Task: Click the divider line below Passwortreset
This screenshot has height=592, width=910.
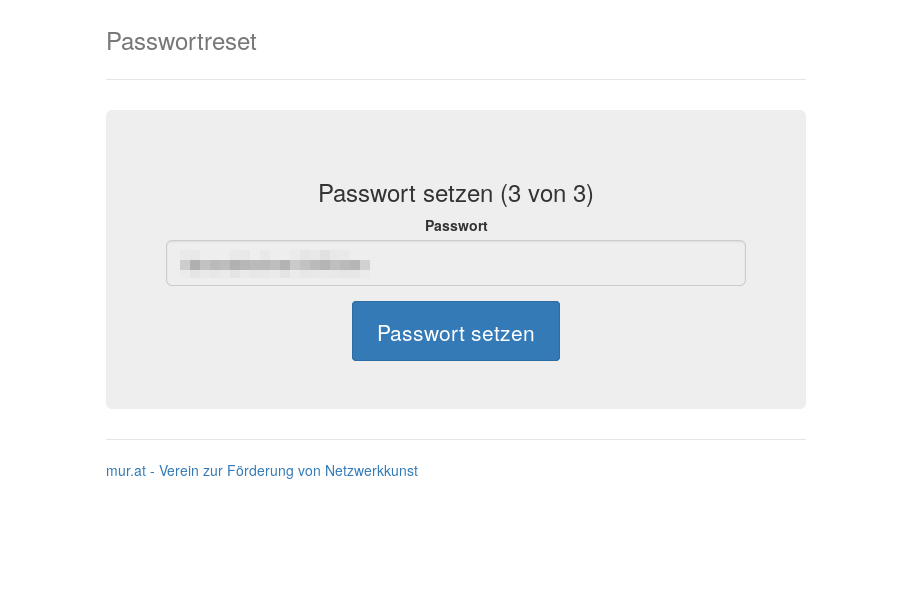Action: (455, 79)
